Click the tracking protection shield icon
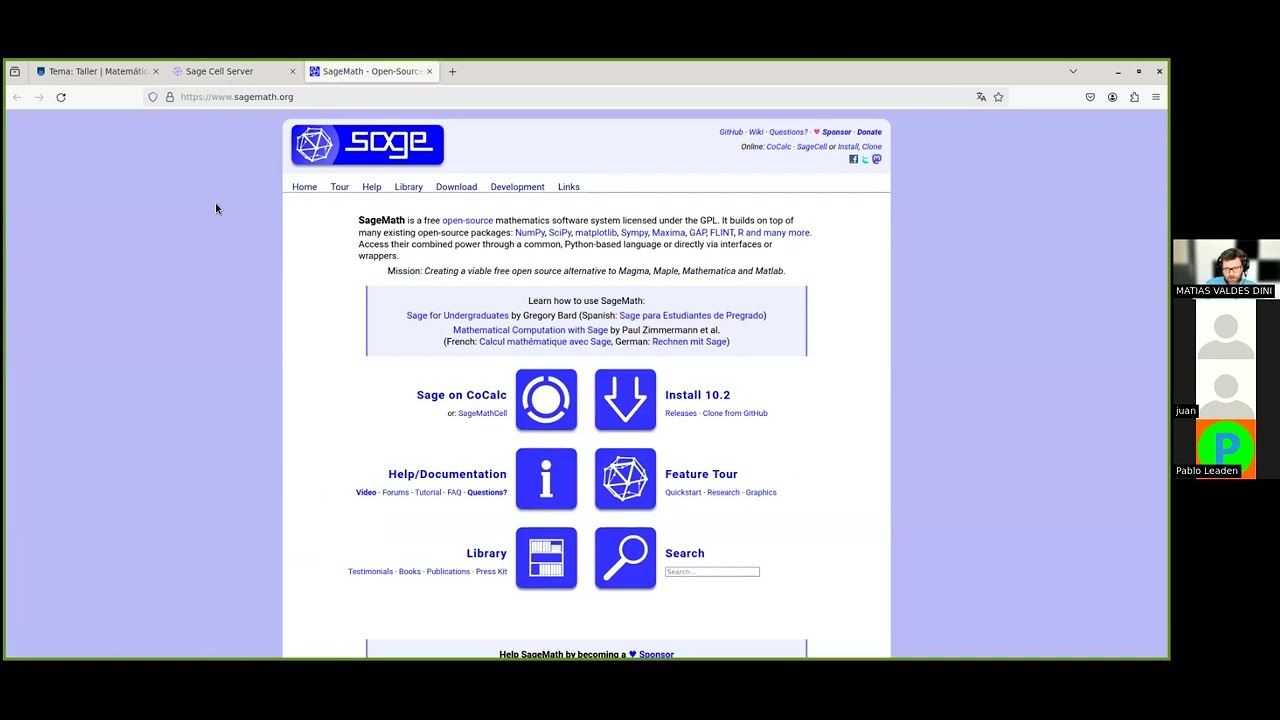1280x720 pixels. (153, 97)
